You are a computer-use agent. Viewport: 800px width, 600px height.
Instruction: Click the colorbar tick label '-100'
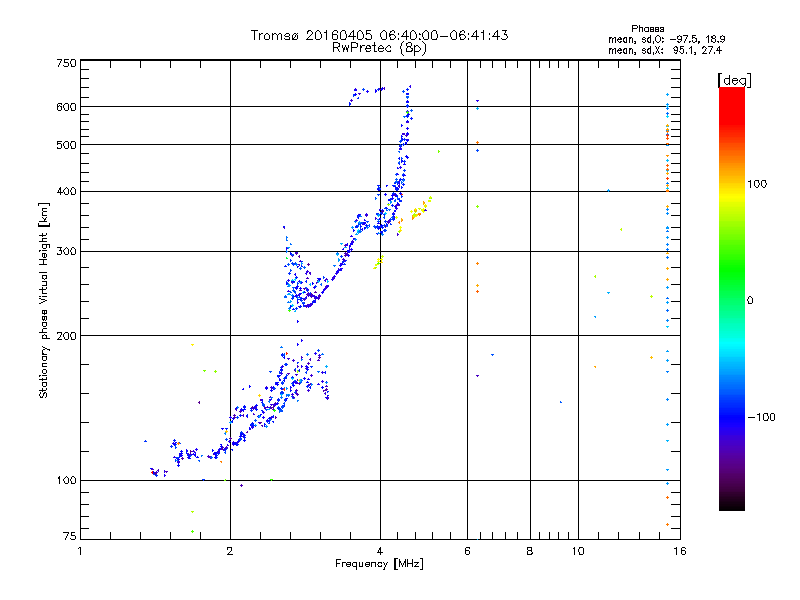point(761,417)
